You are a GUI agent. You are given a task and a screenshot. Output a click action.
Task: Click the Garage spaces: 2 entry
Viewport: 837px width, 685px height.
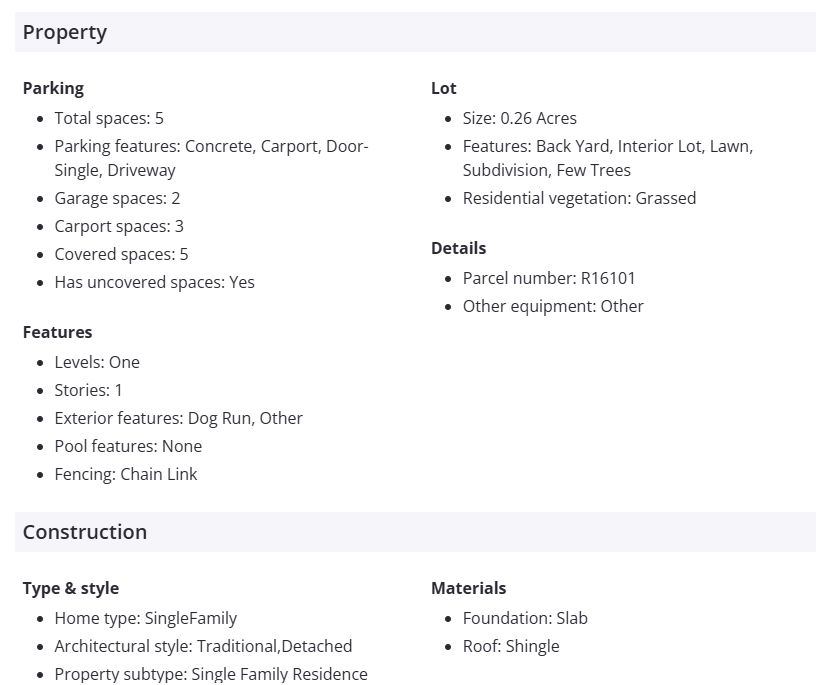[117, 198]
